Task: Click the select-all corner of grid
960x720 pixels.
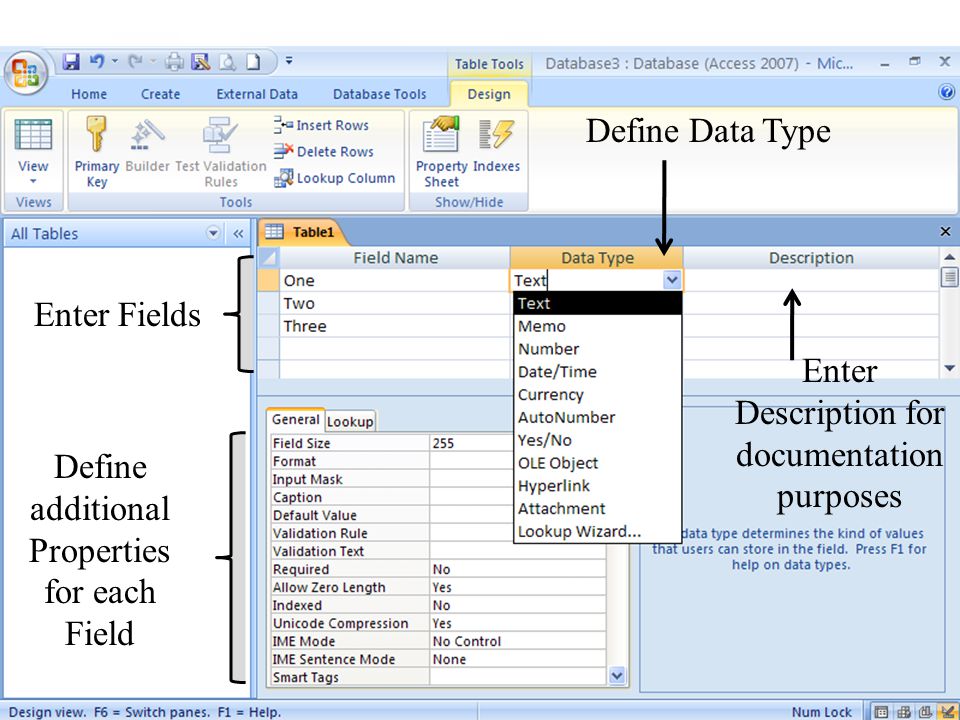Action: (268, 258)
